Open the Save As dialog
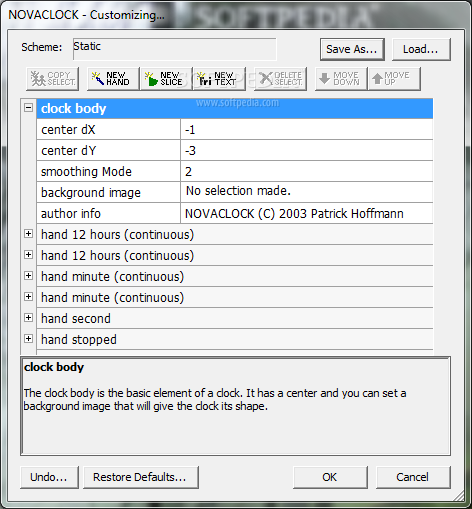Screen dimensions: 472x509 pyautogui.click(x=352, y=49)
